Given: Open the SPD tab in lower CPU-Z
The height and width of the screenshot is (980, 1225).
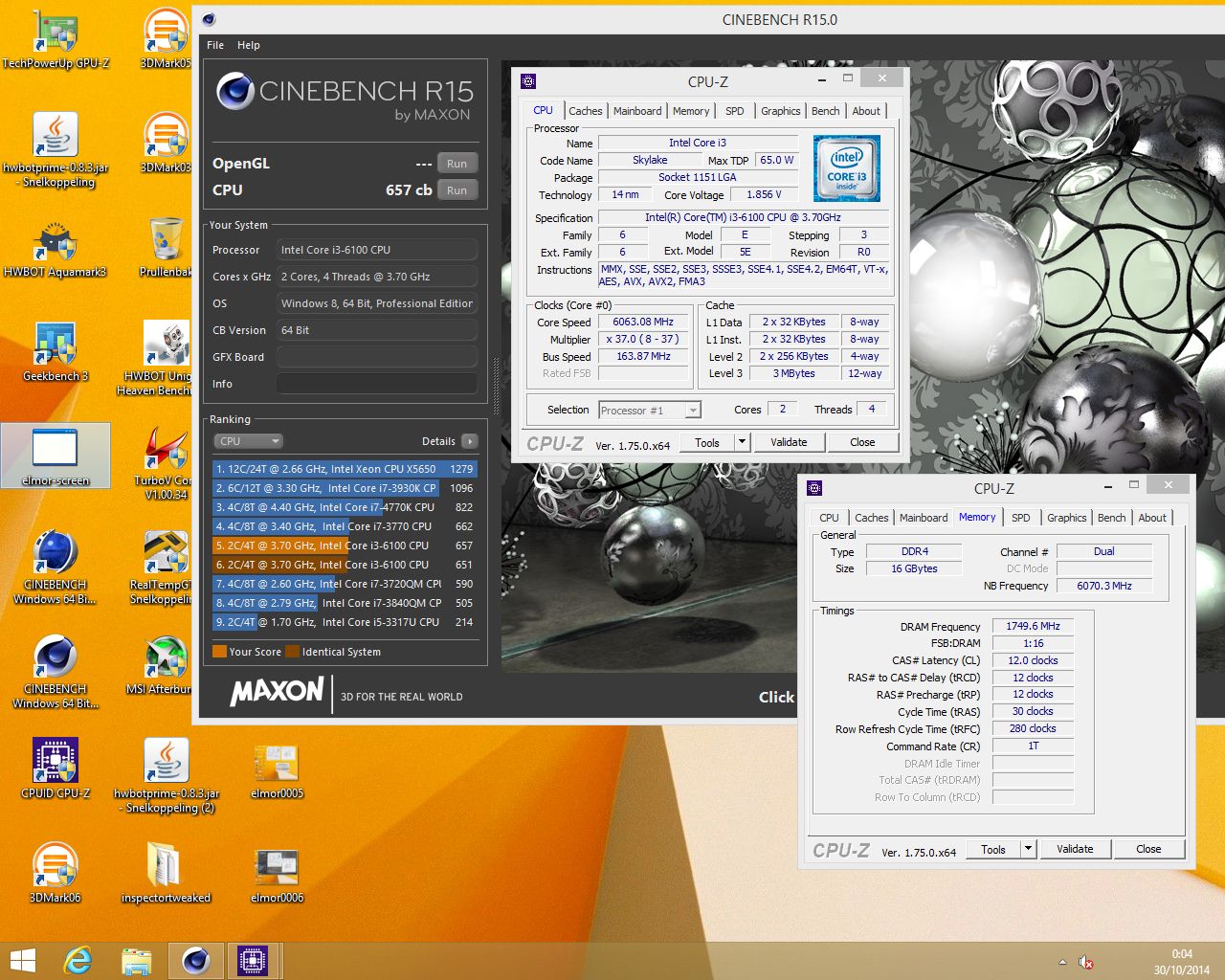Looking at the screenshot, I should (x=1021, y=518).
